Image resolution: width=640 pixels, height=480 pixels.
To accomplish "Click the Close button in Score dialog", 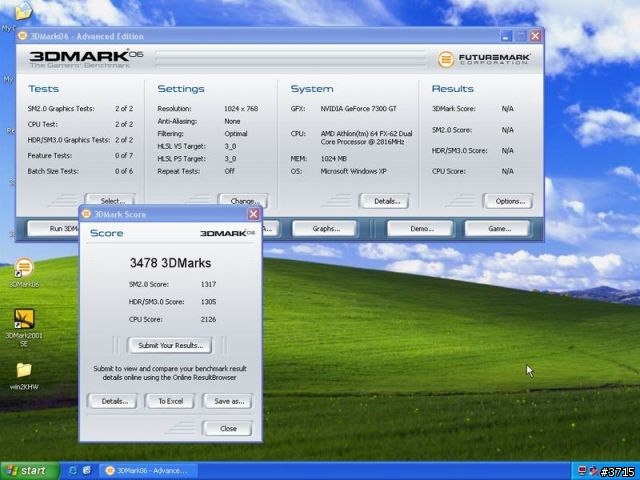I will point(228,429).
